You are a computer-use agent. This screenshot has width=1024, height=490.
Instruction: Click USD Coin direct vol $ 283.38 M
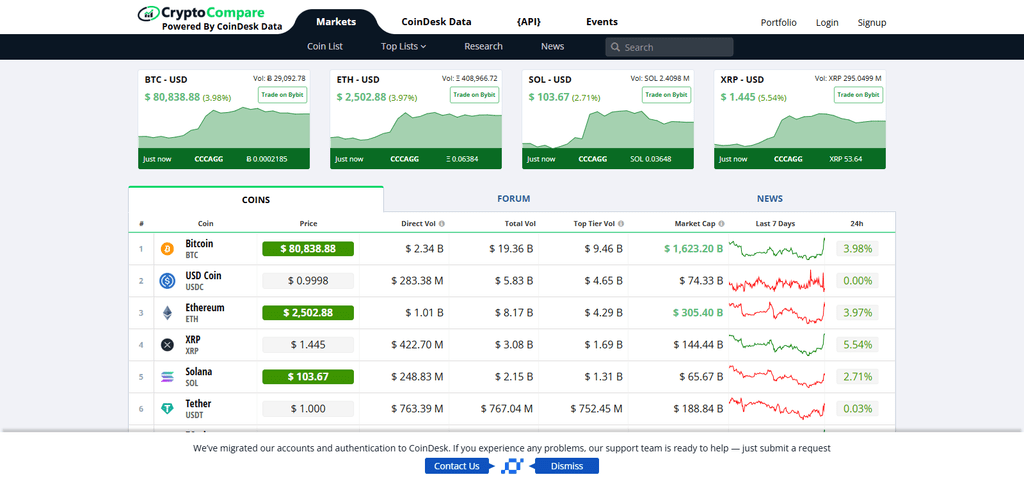(x=417, y=281)
